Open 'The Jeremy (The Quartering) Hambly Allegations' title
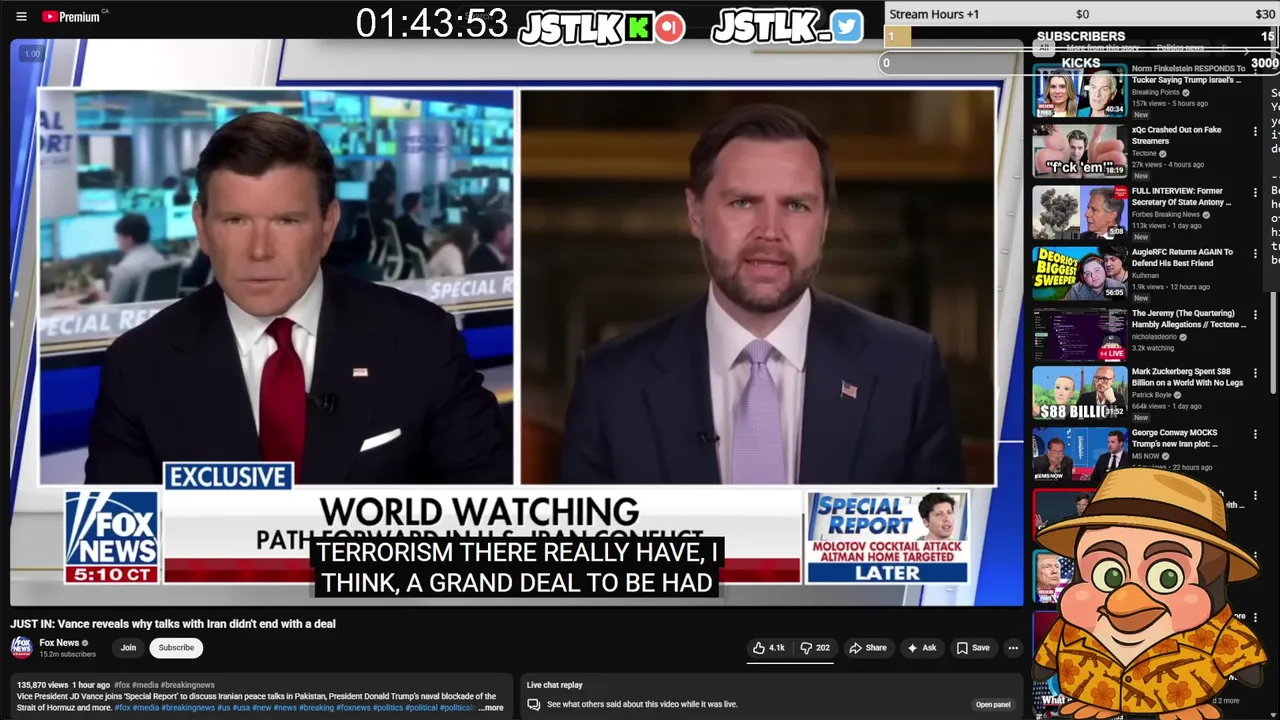Viewport: 1280px width, 720px height. (x=1189, y=318)
